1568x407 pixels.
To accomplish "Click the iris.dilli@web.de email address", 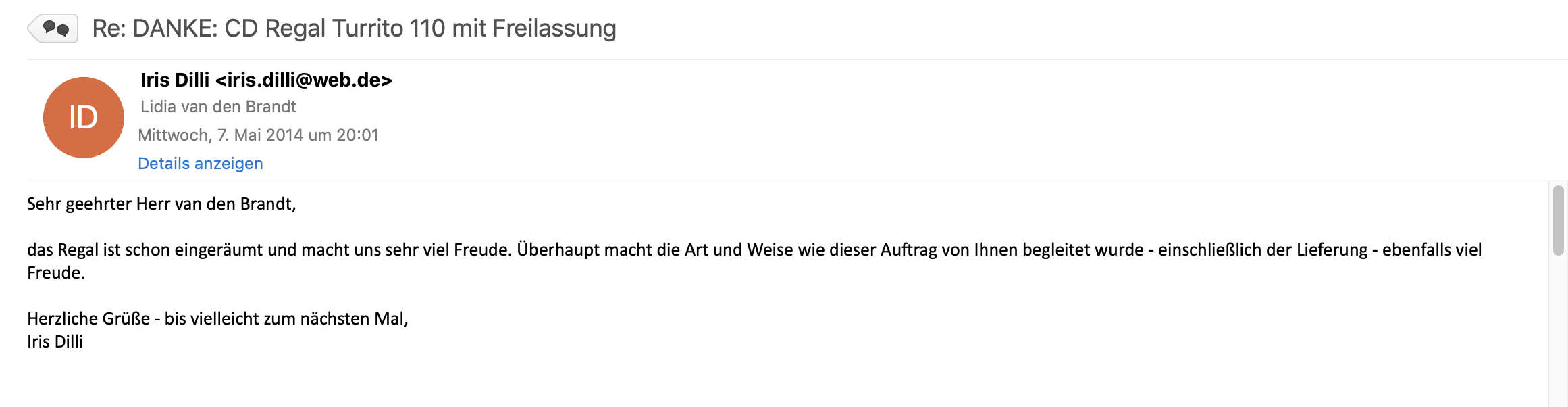I will tap(304, 80).
